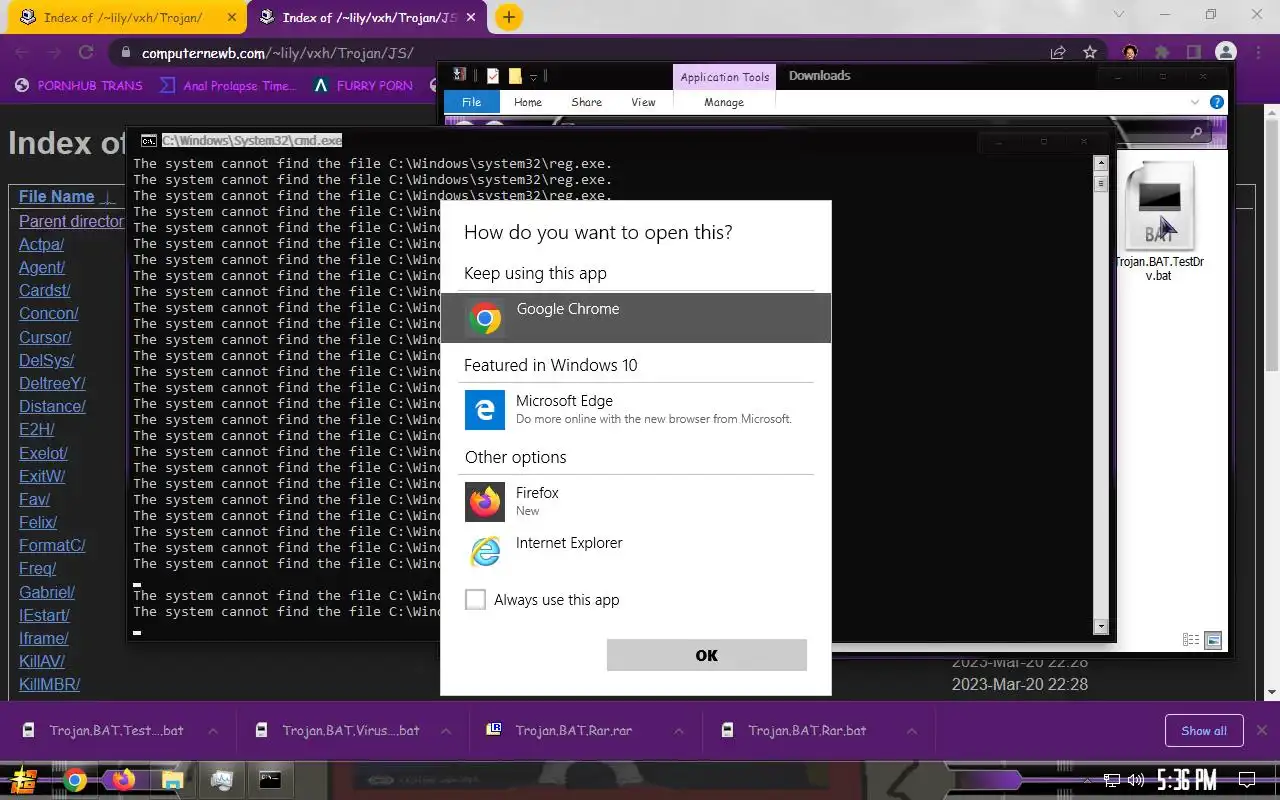Open the Parent directory link
The height and width of the screenshot is (800, 1280).
tap(71, 221)
